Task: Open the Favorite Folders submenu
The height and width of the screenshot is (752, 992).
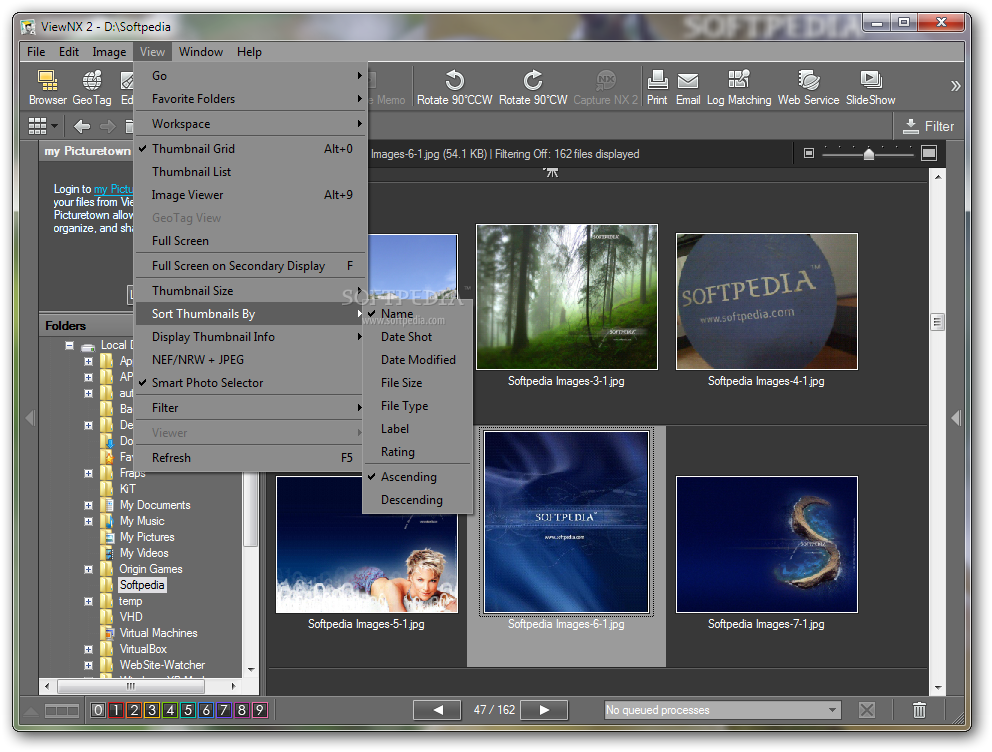Action: 251,99
